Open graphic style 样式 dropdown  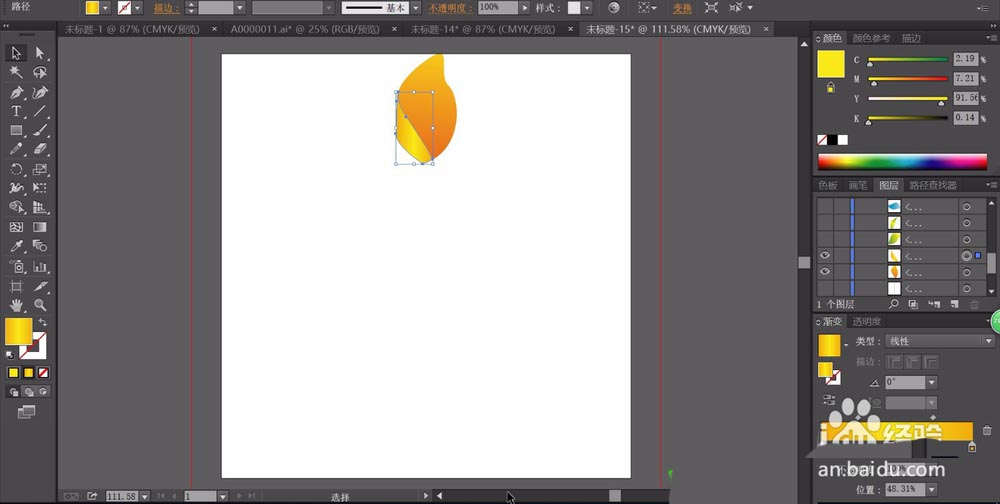click(x=587, y=8)
